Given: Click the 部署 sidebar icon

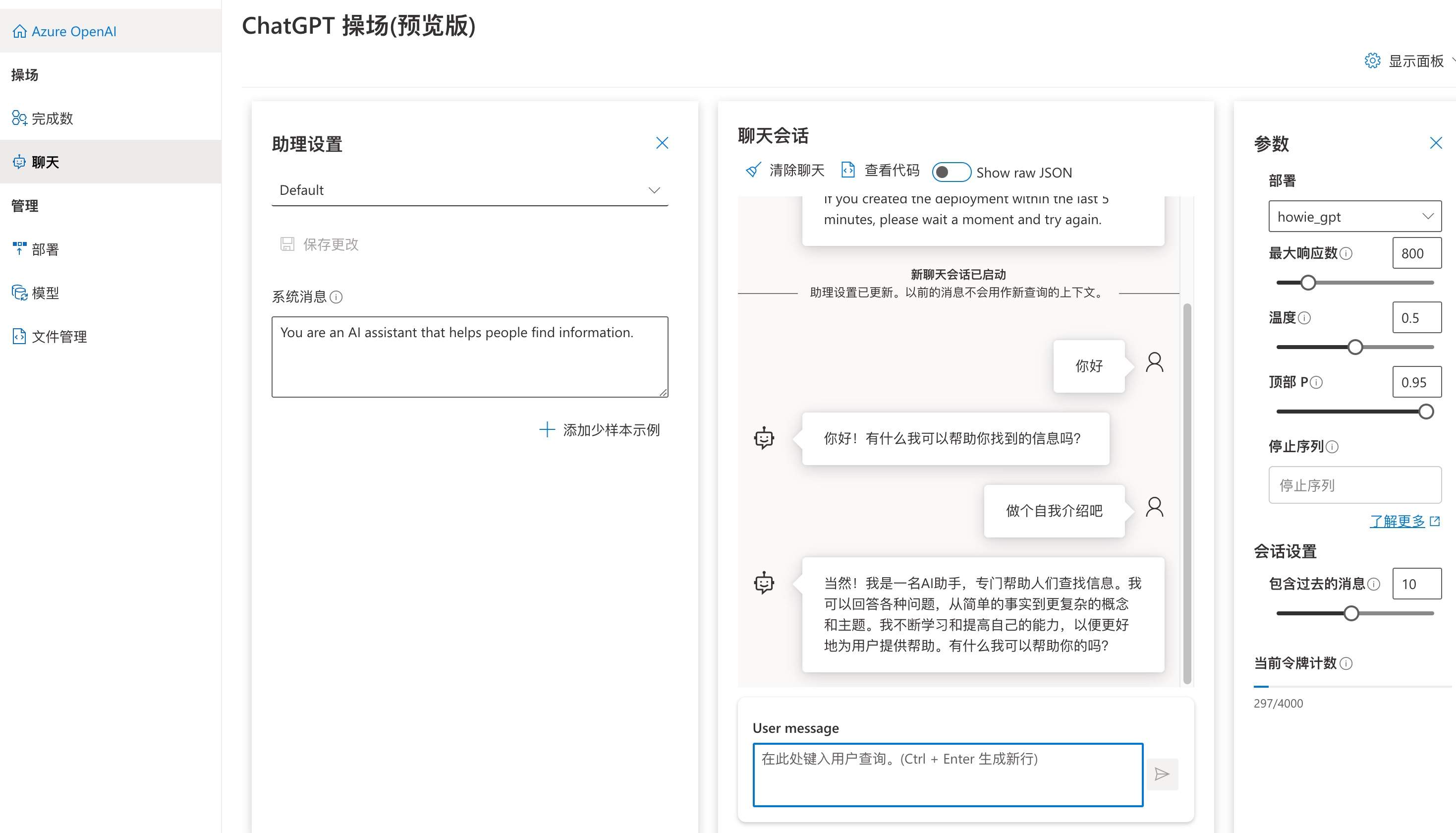Looking at the screenshot, I should tap(19, 248).
